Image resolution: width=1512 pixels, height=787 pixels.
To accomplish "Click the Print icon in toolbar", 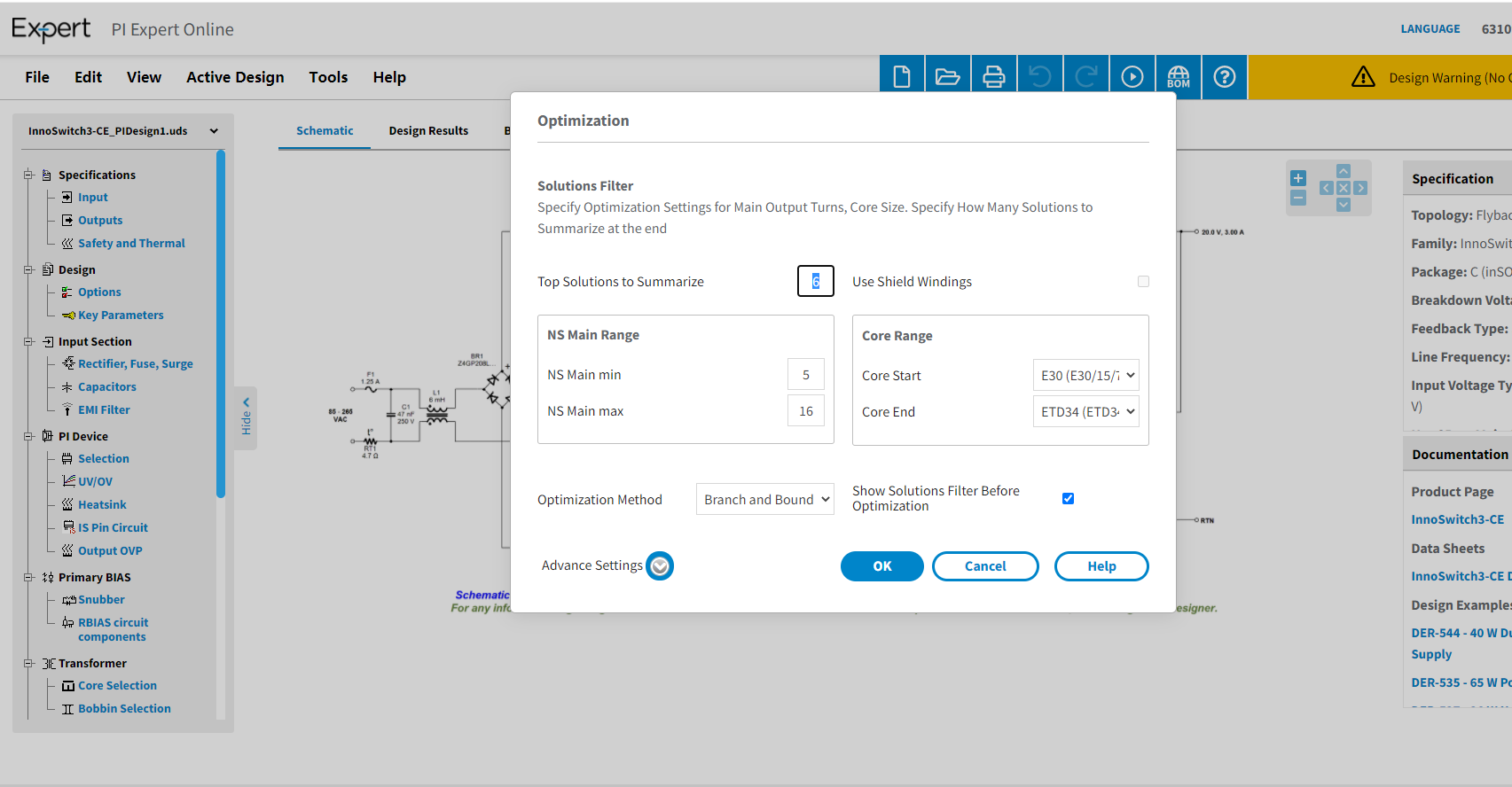I will tap(994, 77).
